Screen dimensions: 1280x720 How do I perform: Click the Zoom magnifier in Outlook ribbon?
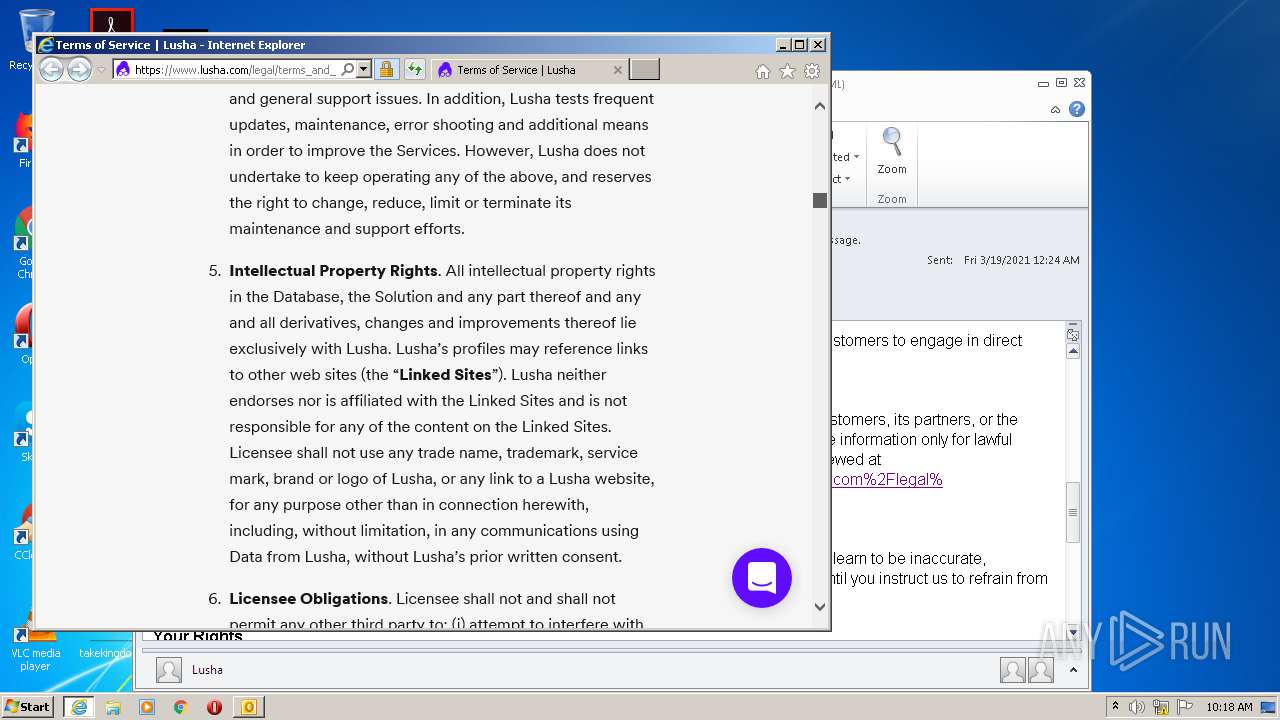click(892, 151)
